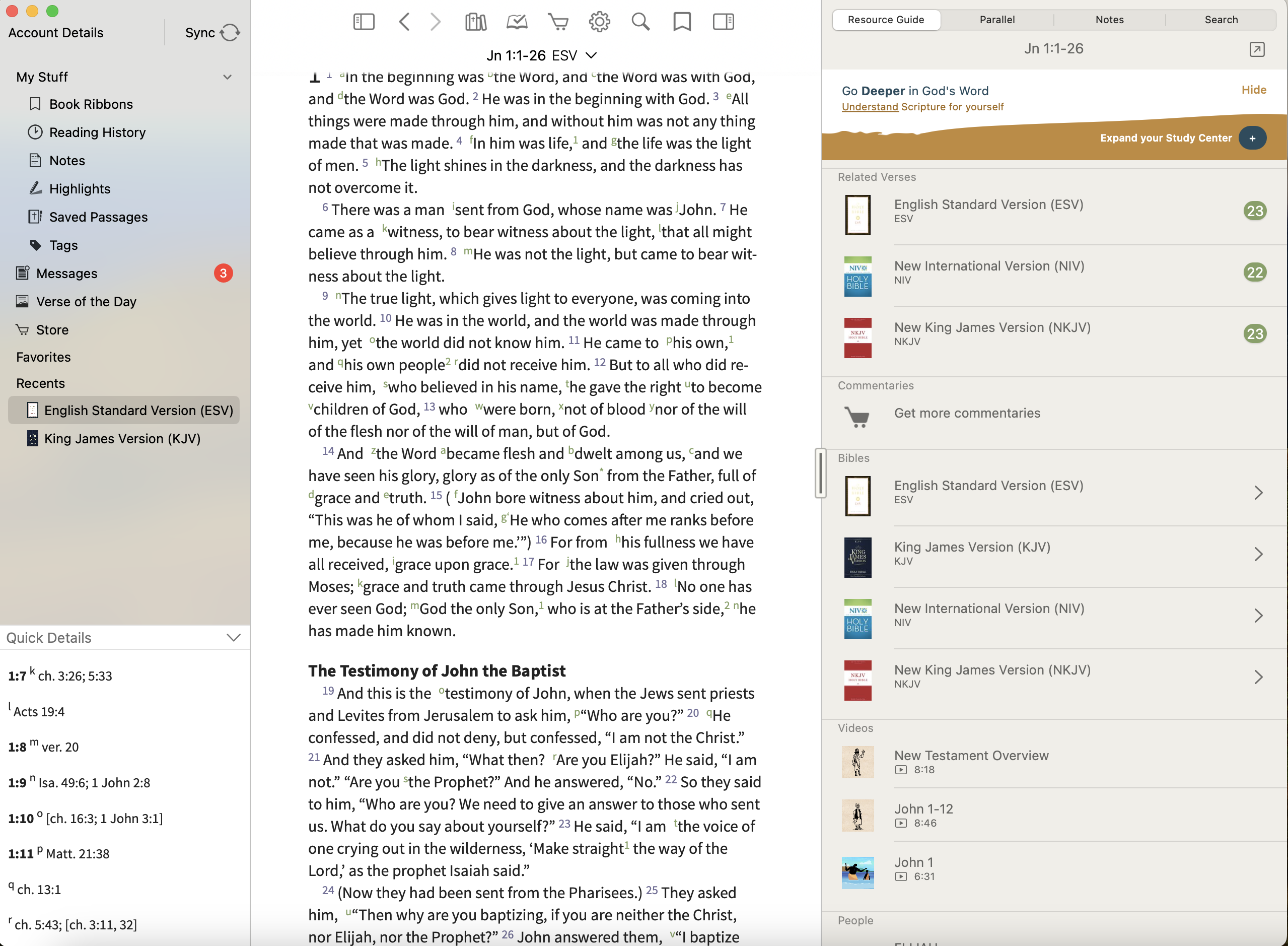
Task: Collapse the Quick Details panel
Action: [x=233, y=637]
